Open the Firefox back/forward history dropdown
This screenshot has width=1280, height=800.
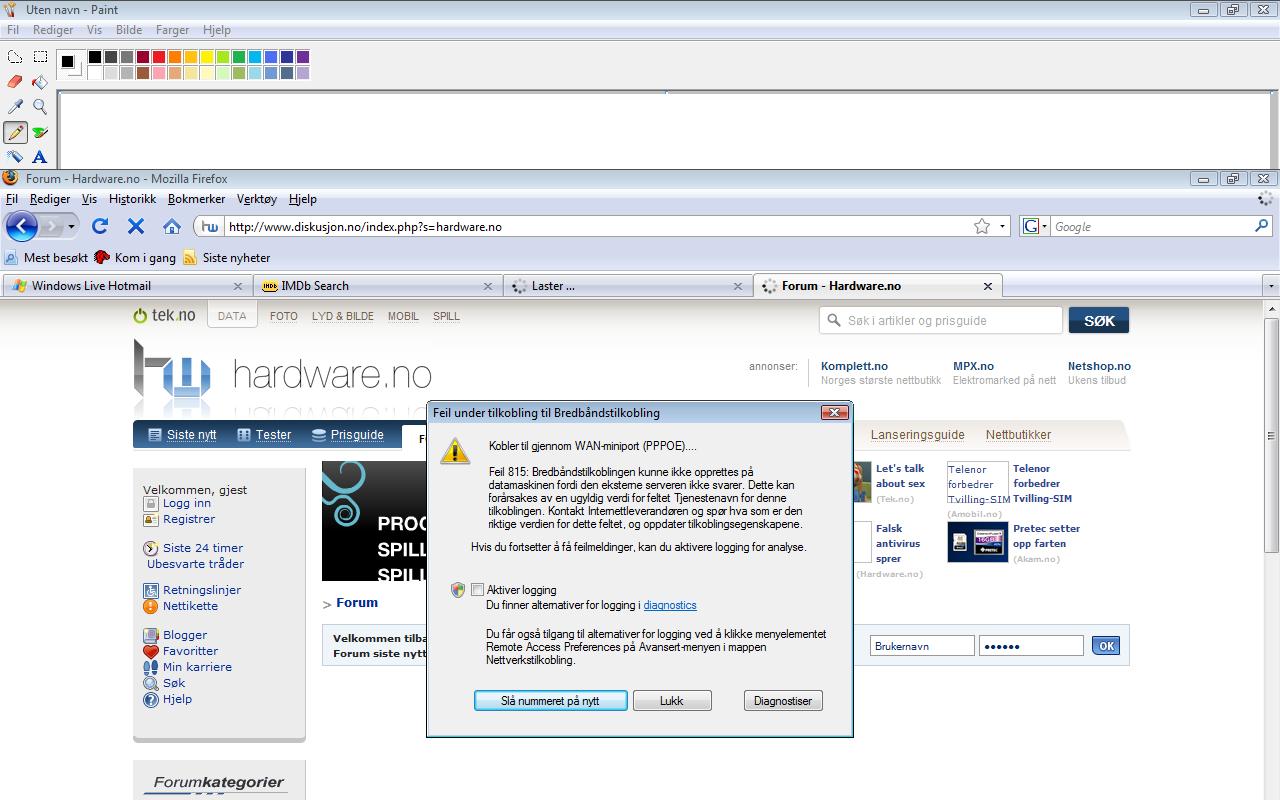(71, 227)
